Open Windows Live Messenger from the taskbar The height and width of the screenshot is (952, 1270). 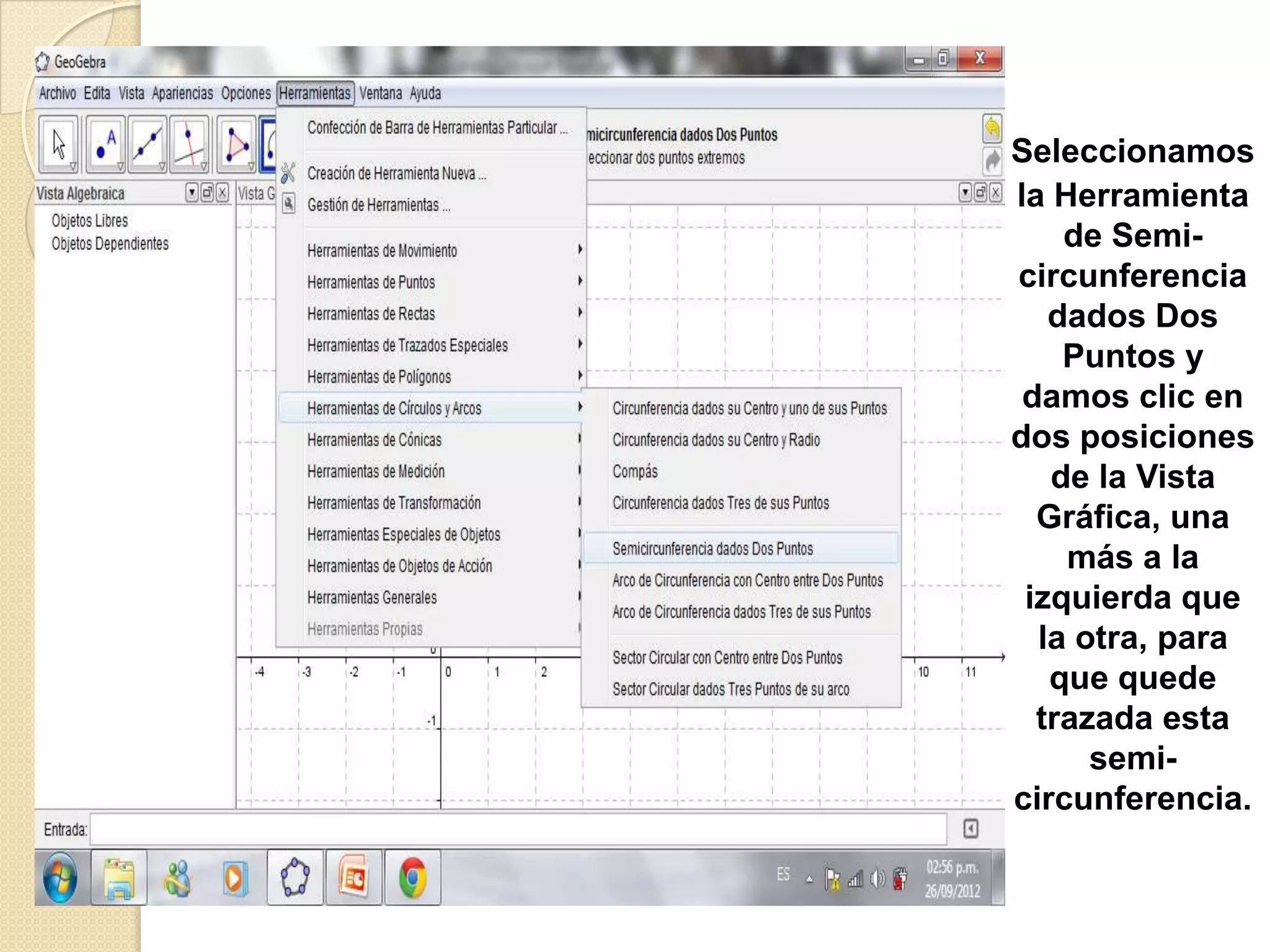pos(177,878)
